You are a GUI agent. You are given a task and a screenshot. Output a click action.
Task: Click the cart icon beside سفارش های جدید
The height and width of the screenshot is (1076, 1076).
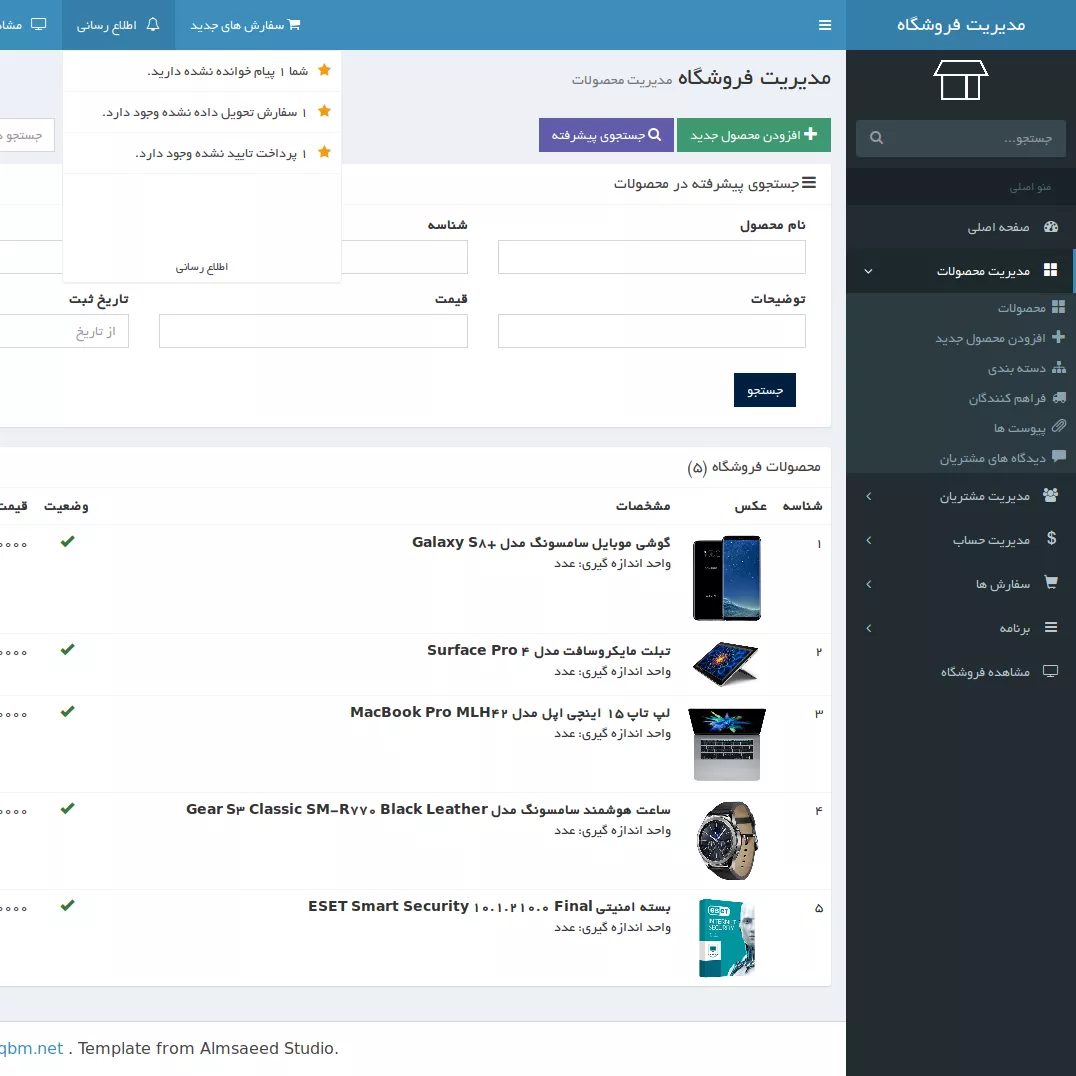coord(294,25)
